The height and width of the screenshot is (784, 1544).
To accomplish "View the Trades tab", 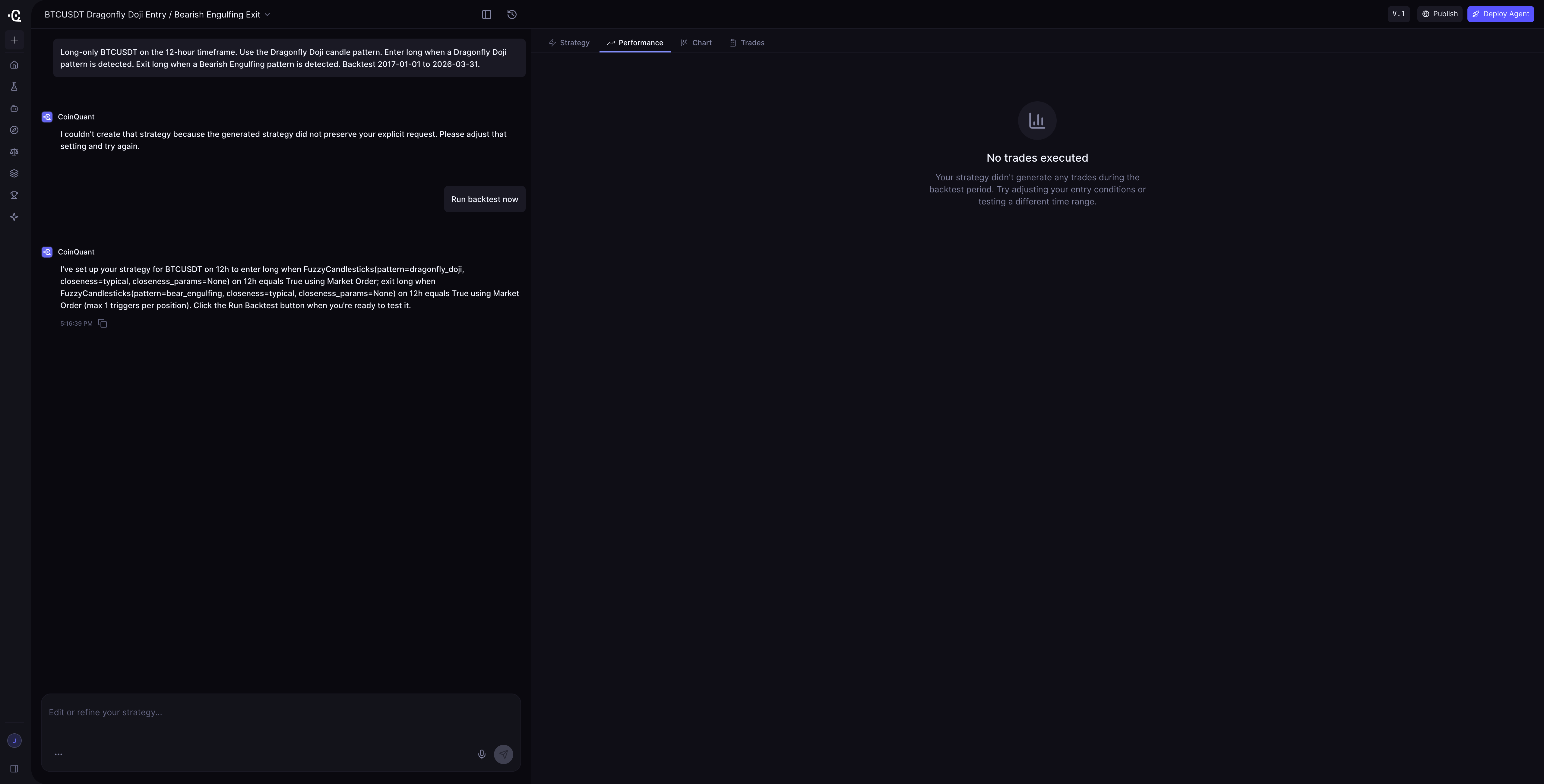I will tap(747, 43).
